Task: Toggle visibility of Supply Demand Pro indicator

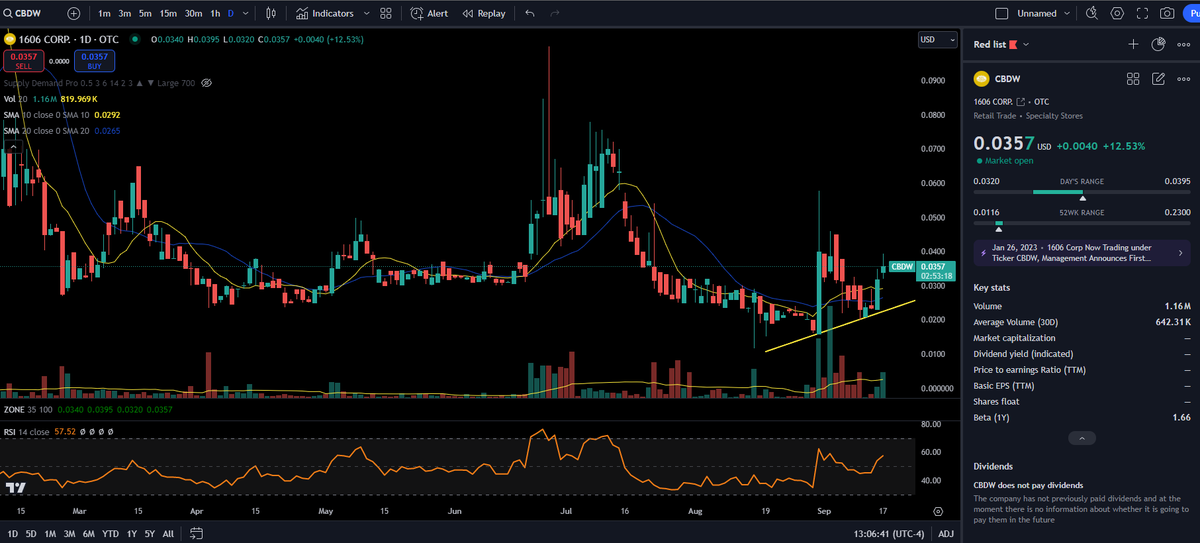Action: coord(207,83)
